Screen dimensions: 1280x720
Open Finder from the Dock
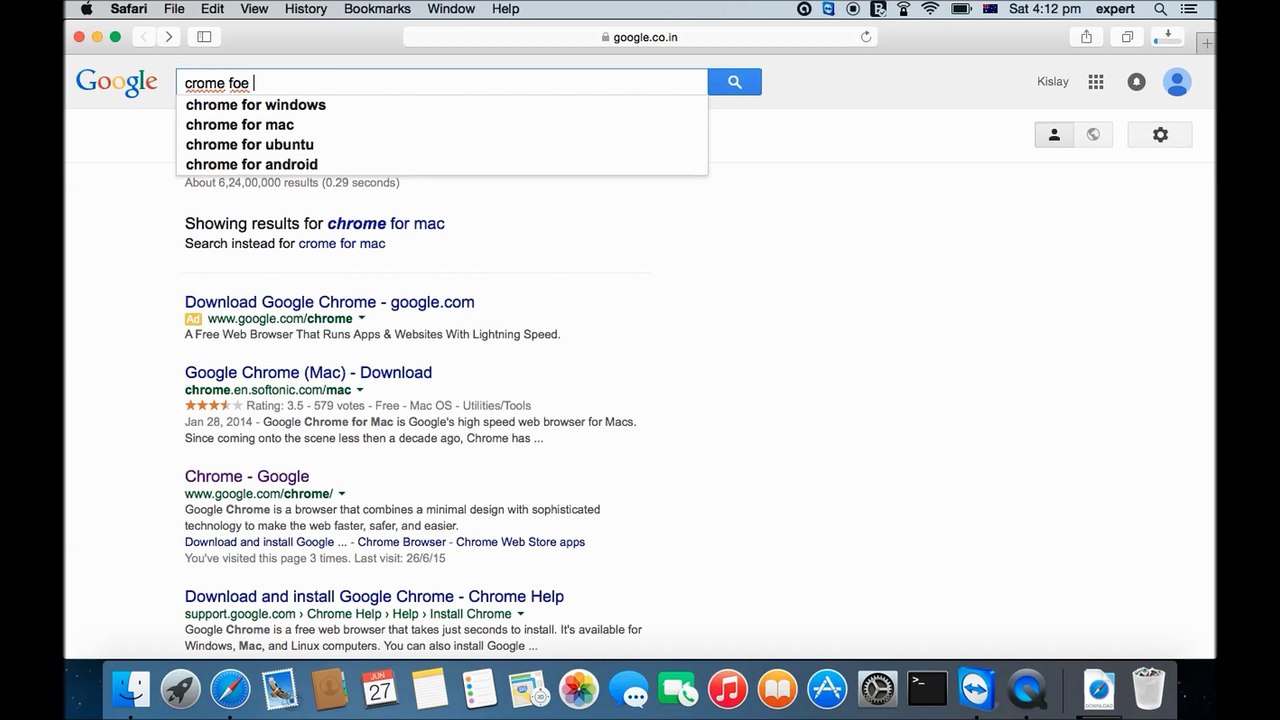pyautogui.click(x=131, y=689)
